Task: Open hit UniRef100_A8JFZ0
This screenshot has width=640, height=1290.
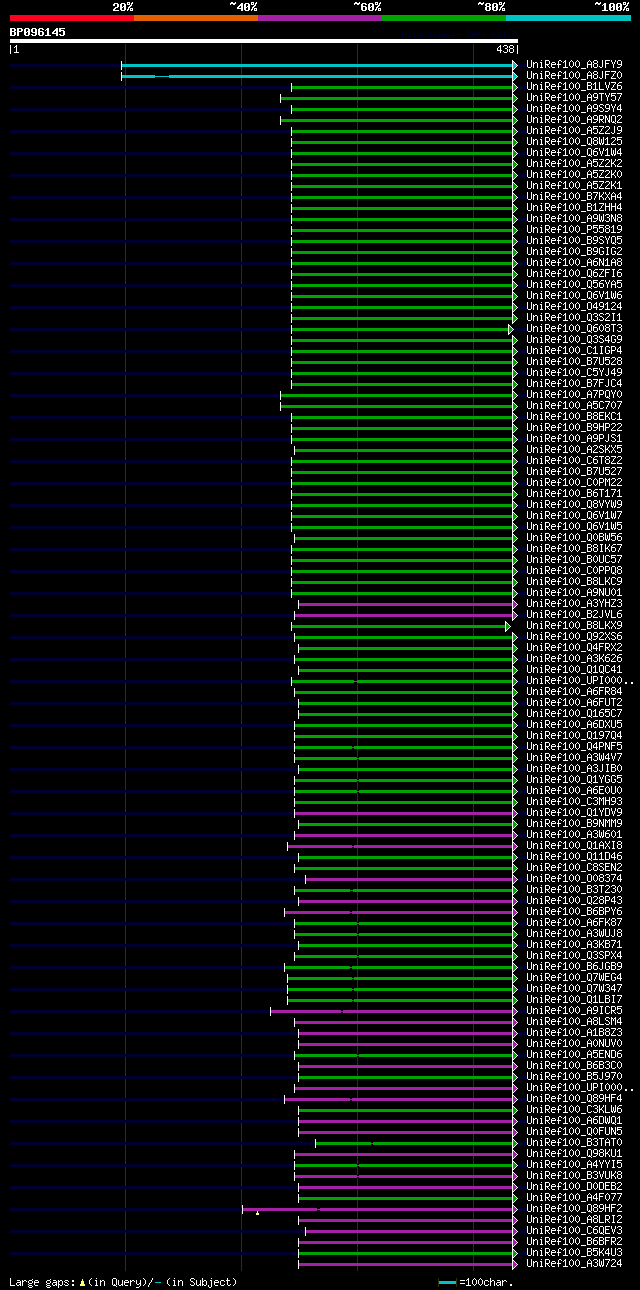Action: (574, 76)
